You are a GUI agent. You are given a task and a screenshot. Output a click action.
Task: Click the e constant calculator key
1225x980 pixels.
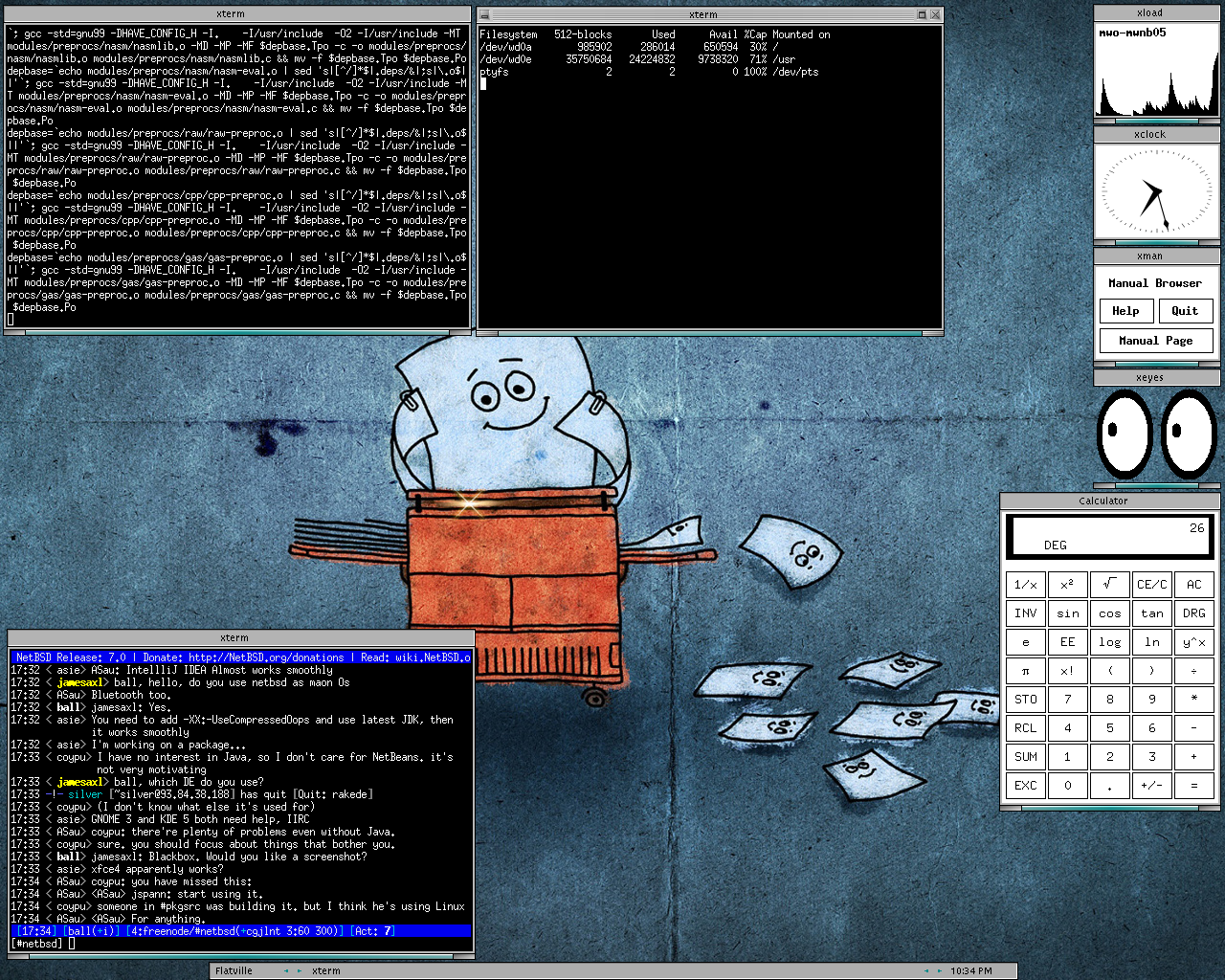point(1025,641)
